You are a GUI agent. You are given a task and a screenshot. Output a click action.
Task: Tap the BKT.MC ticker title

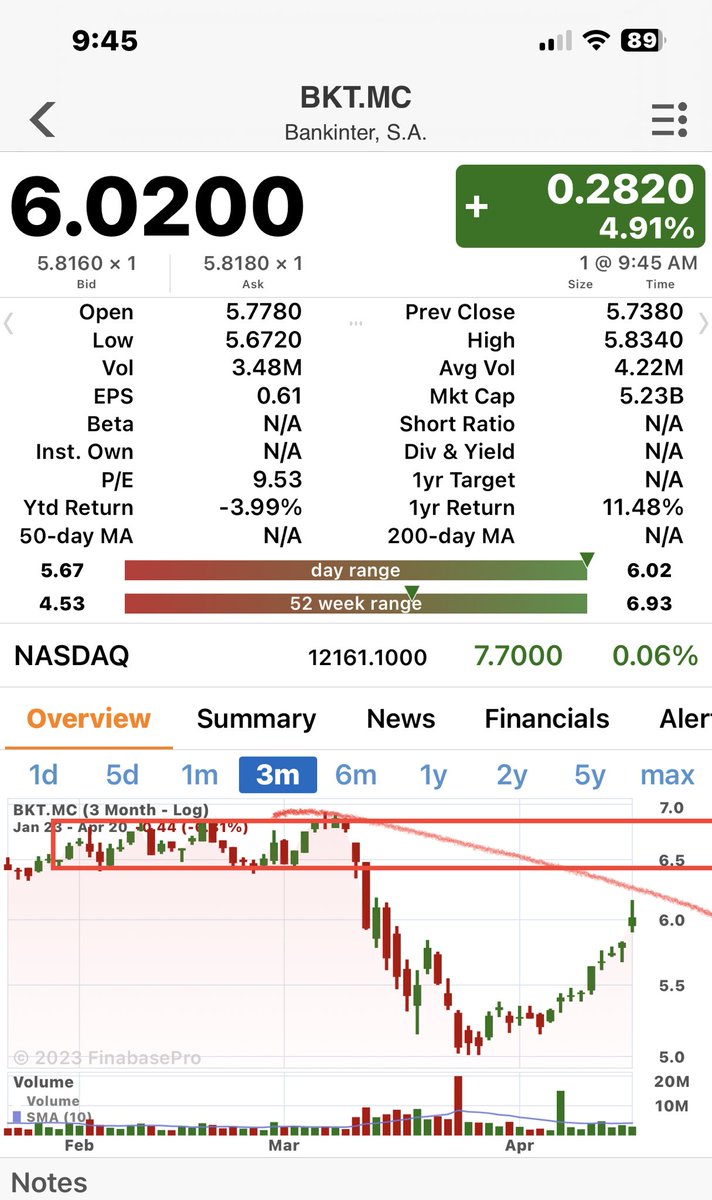click(356, 98)
